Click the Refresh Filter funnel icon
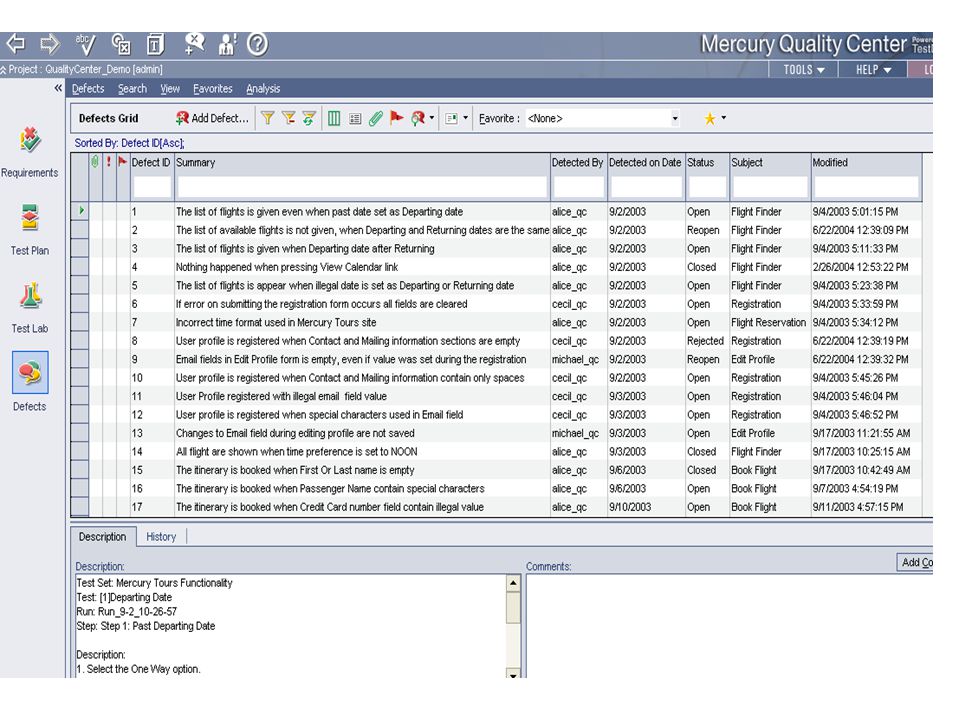This screenshot has height=720, width=960. [x=309, y=118]
